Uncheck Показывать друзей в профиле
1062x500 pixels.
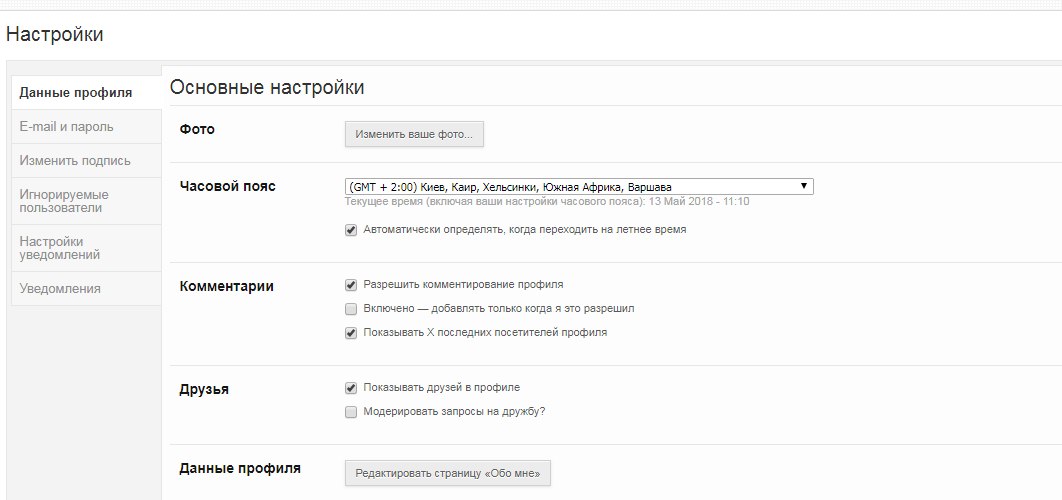click(x=351, y=388)
